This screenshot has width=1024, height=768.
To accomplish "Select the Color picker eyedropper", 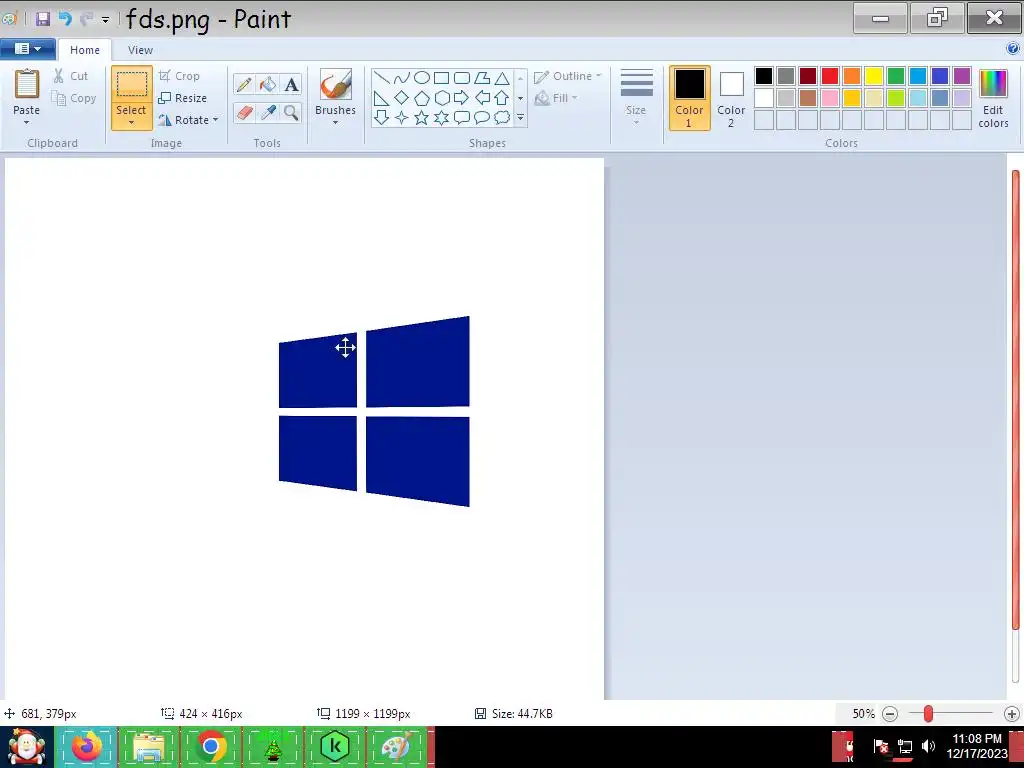I will tap(268, 112).
